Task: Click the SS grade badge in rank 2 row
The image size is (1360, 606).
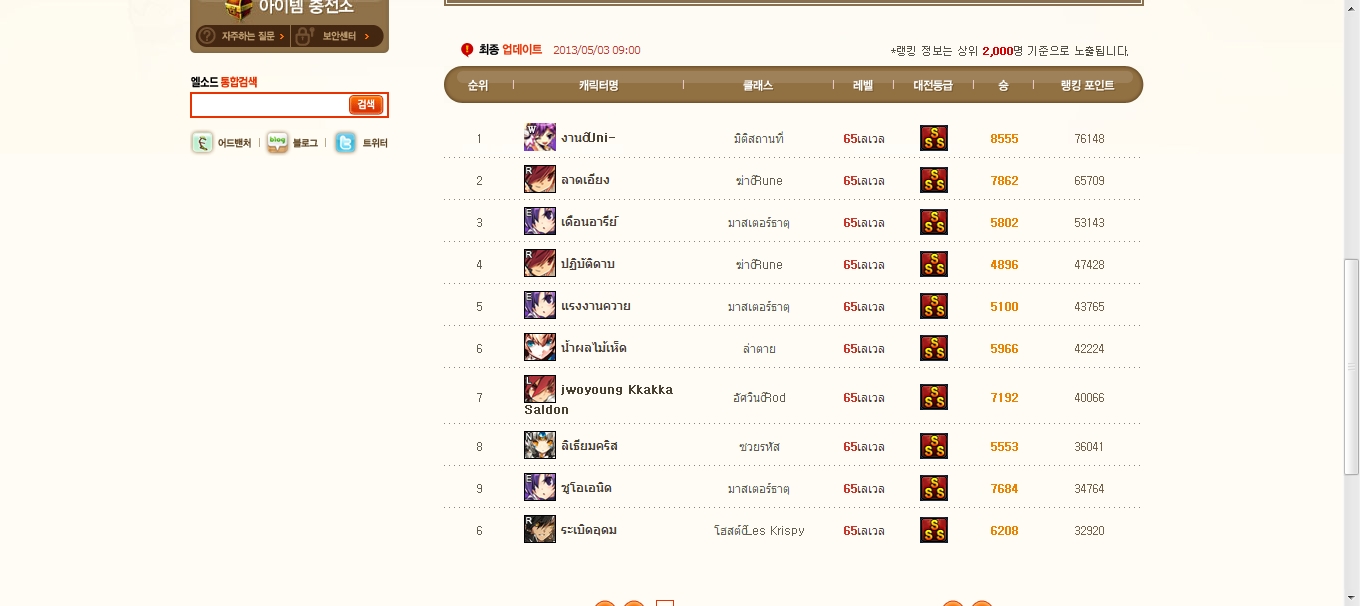Action: tap(934, 180)
